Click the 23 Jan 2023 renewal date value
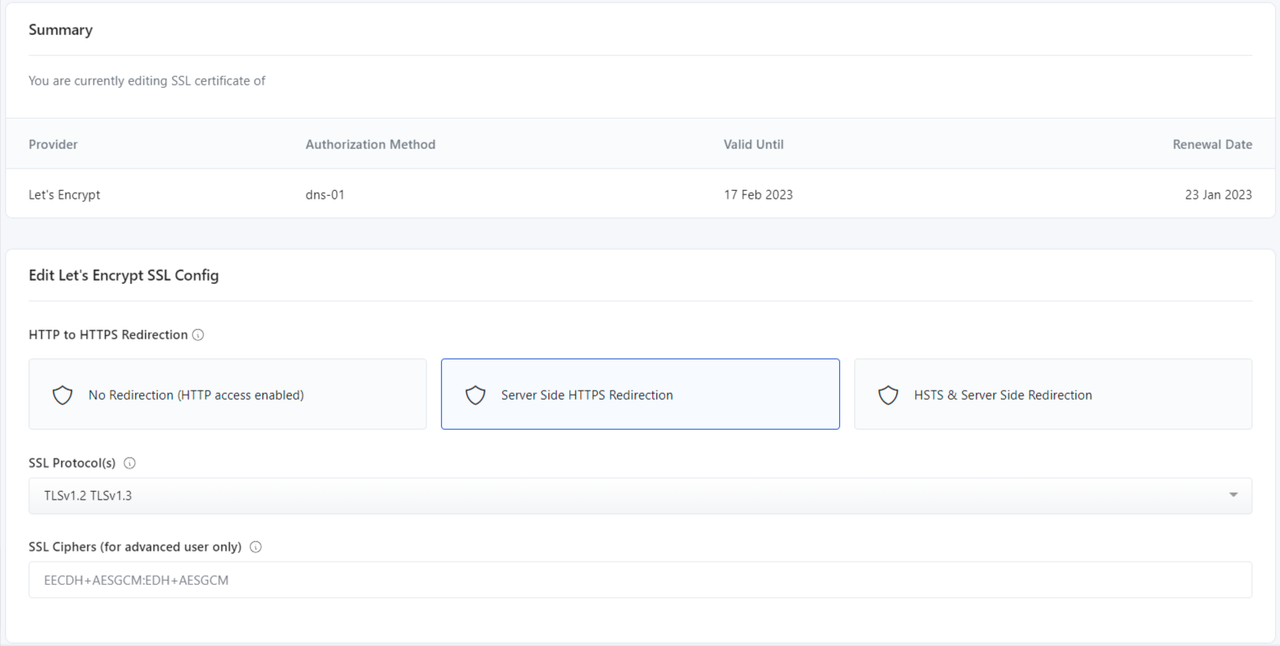The width and height of the screenshot is (1280, 646). coord(1218,195)
